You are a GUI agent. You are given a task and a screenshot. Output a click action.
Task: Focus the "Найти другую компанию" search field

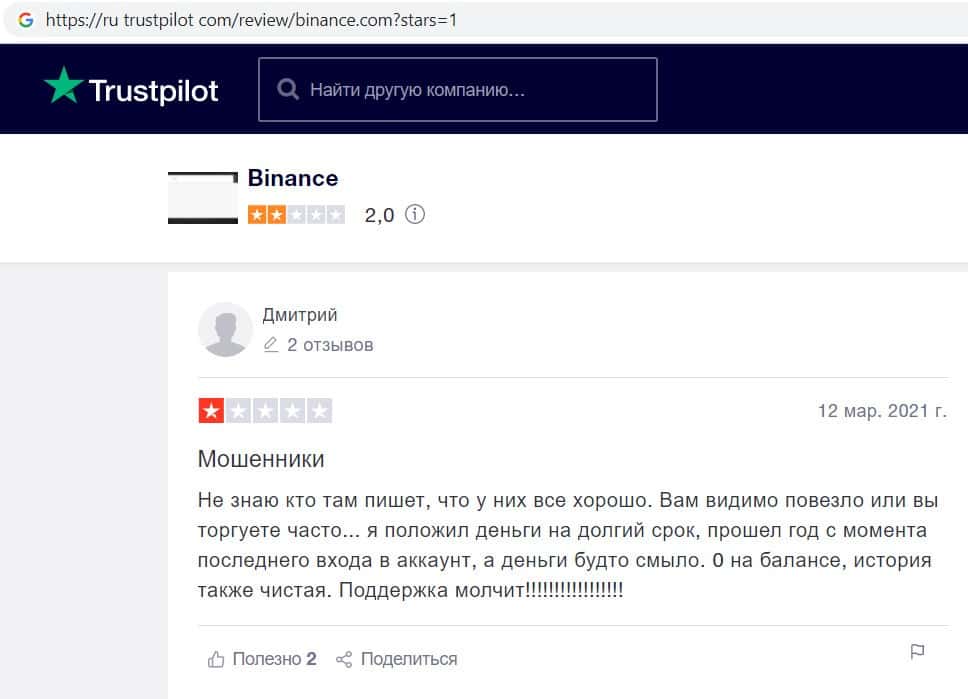470,90
